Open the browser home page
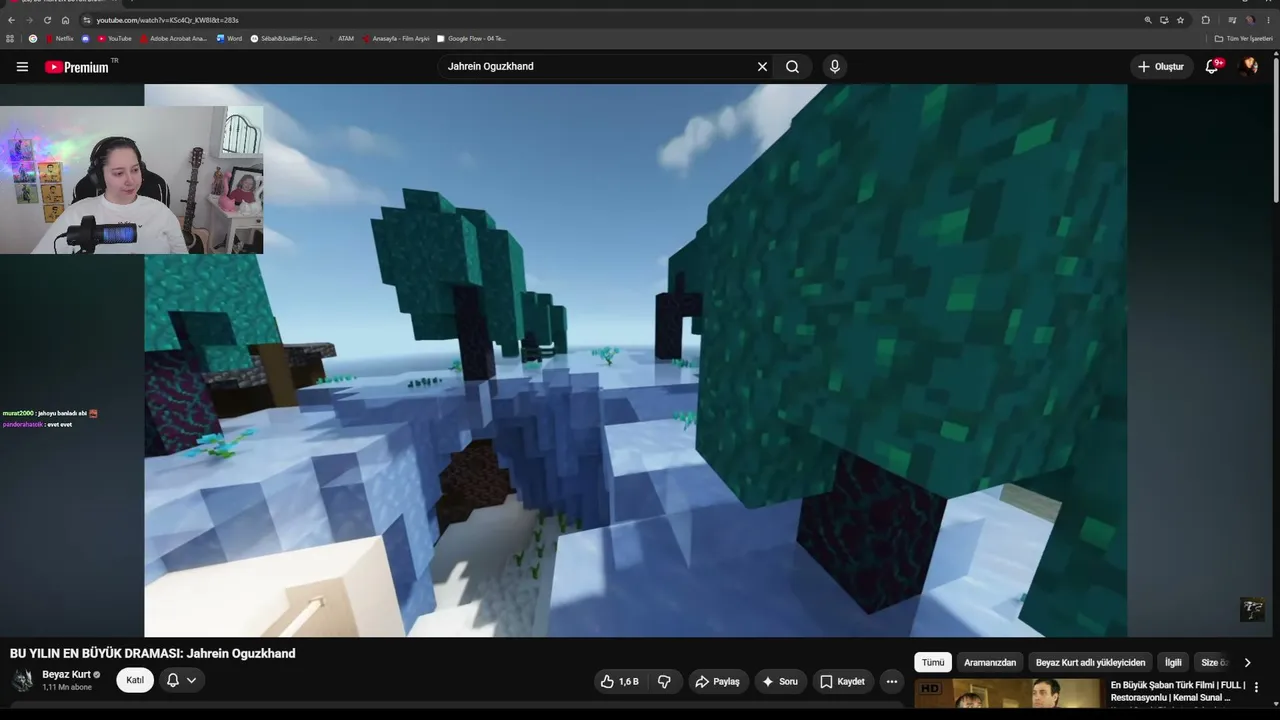 tap(65, 20)
